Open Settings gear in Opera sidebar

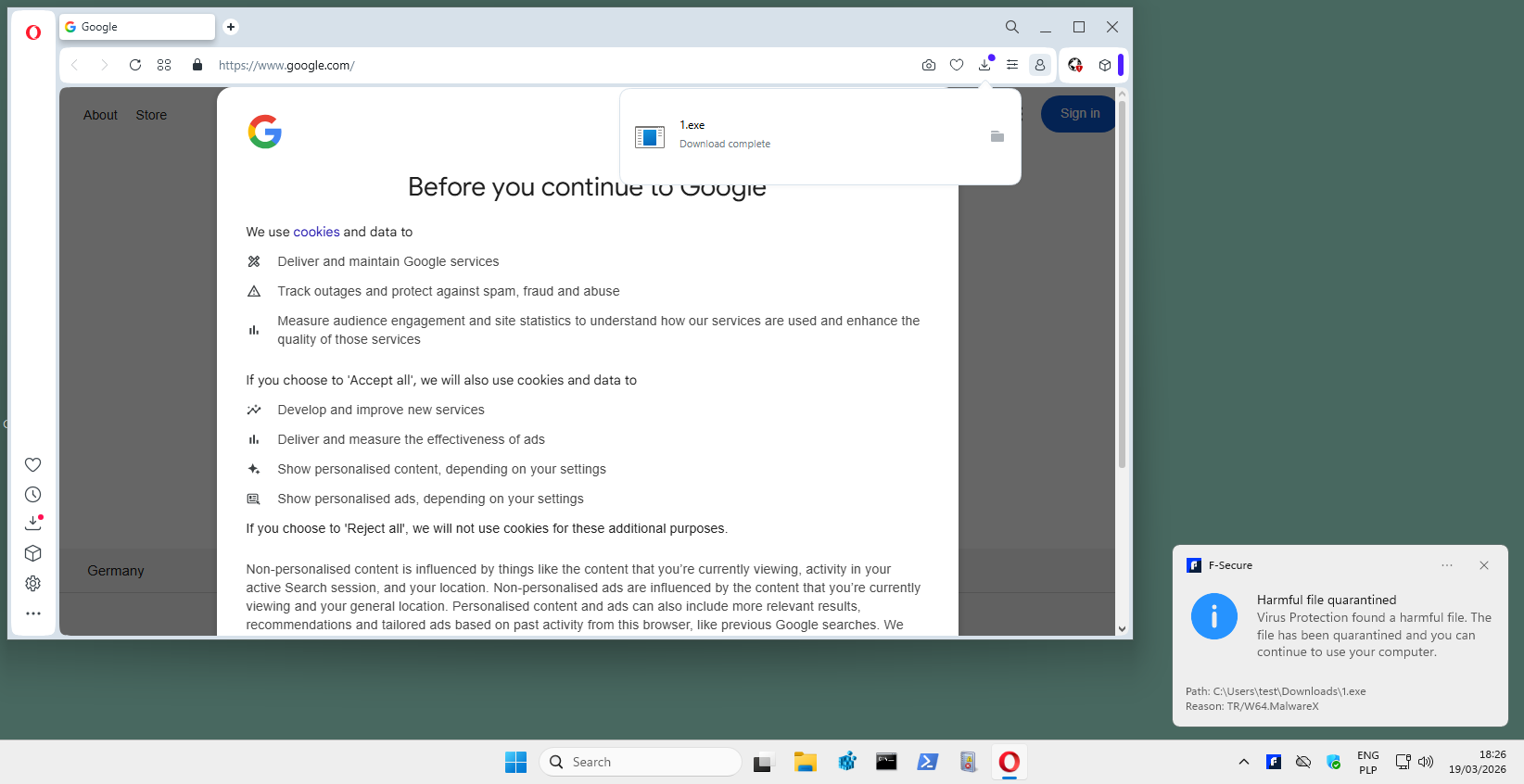33,584
